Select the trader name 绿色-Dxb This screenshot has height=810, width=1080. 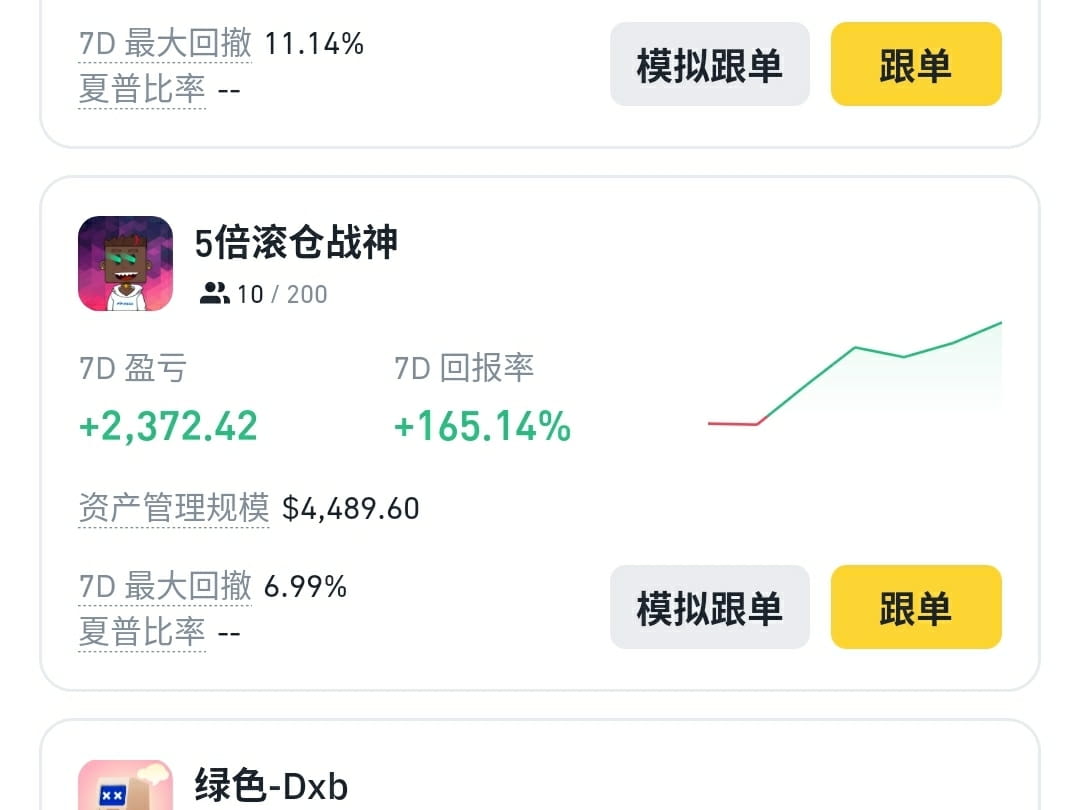click(270, 787)
